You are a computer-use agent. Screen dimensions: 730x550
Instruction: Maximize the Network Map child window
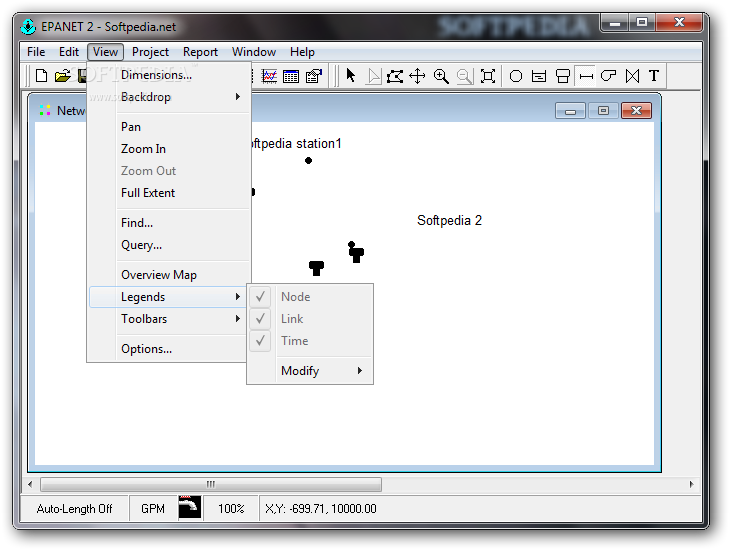[x=603, y=111]
